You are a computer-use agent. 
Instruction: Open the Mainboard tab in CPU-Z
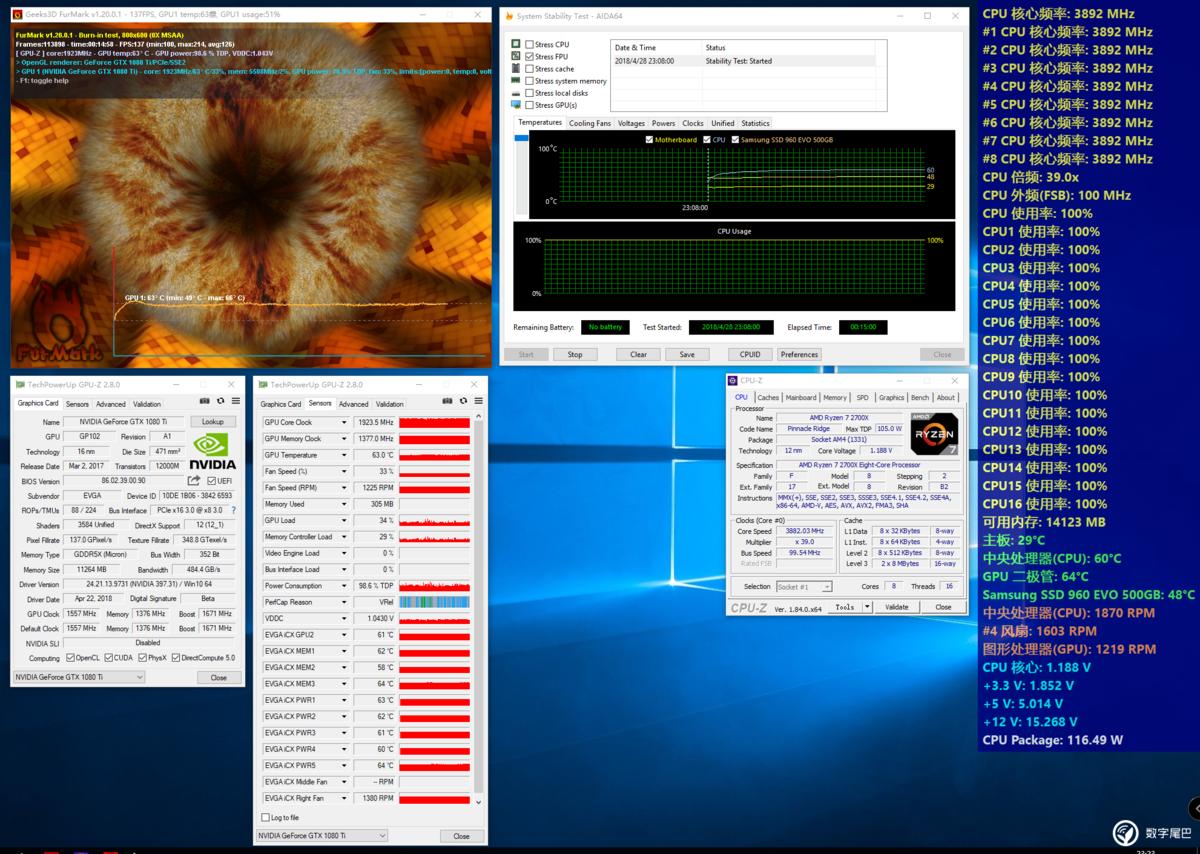tap(800, 397)
